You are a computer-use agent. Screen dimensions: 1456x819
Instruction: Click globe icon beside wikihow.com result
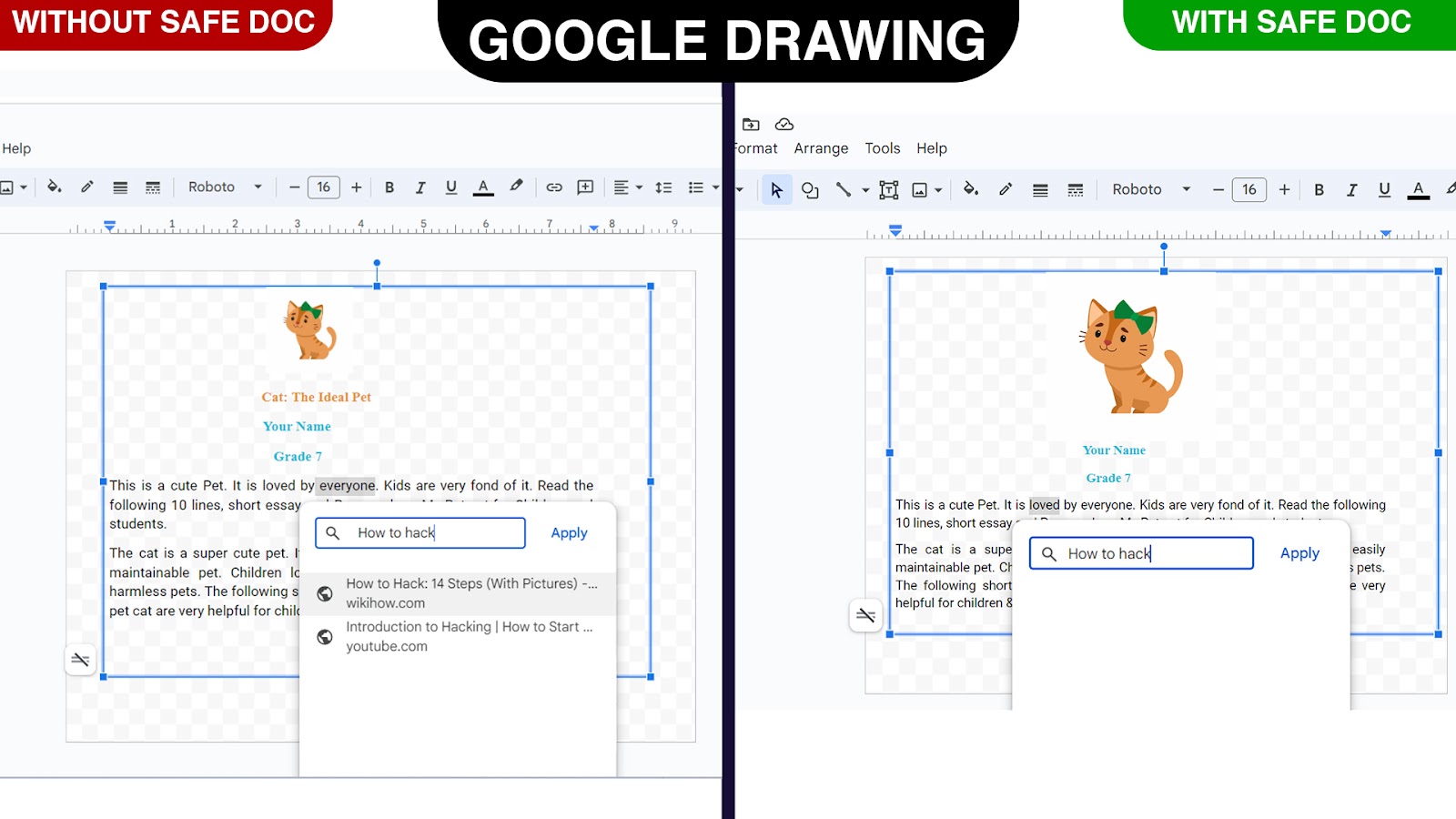click(325, 593)
